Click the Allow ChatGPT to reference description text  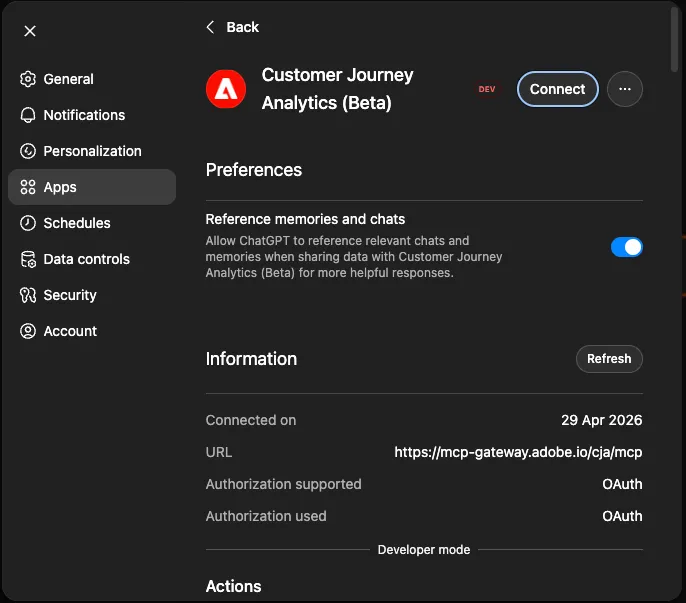[354, 257]
